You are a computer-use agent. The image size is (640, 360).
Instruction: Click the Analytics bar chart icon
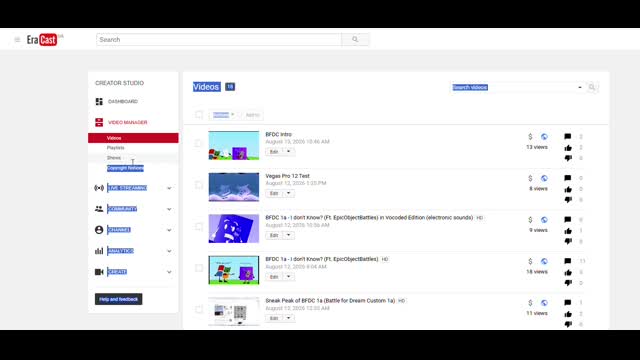[99, 251]
